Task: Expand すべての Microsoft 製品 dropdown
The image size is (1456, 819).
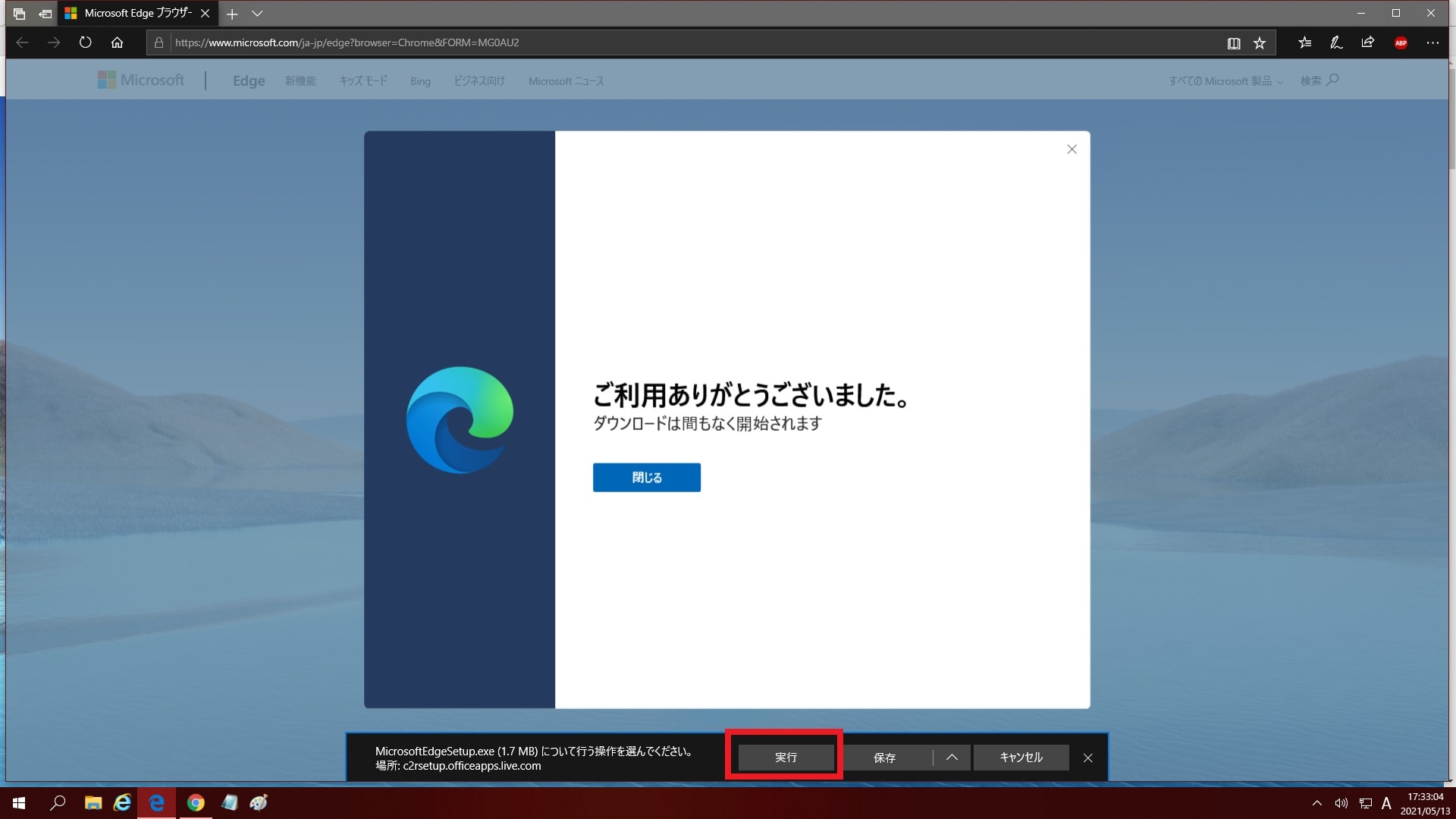Action: (x=1225, y=81)
